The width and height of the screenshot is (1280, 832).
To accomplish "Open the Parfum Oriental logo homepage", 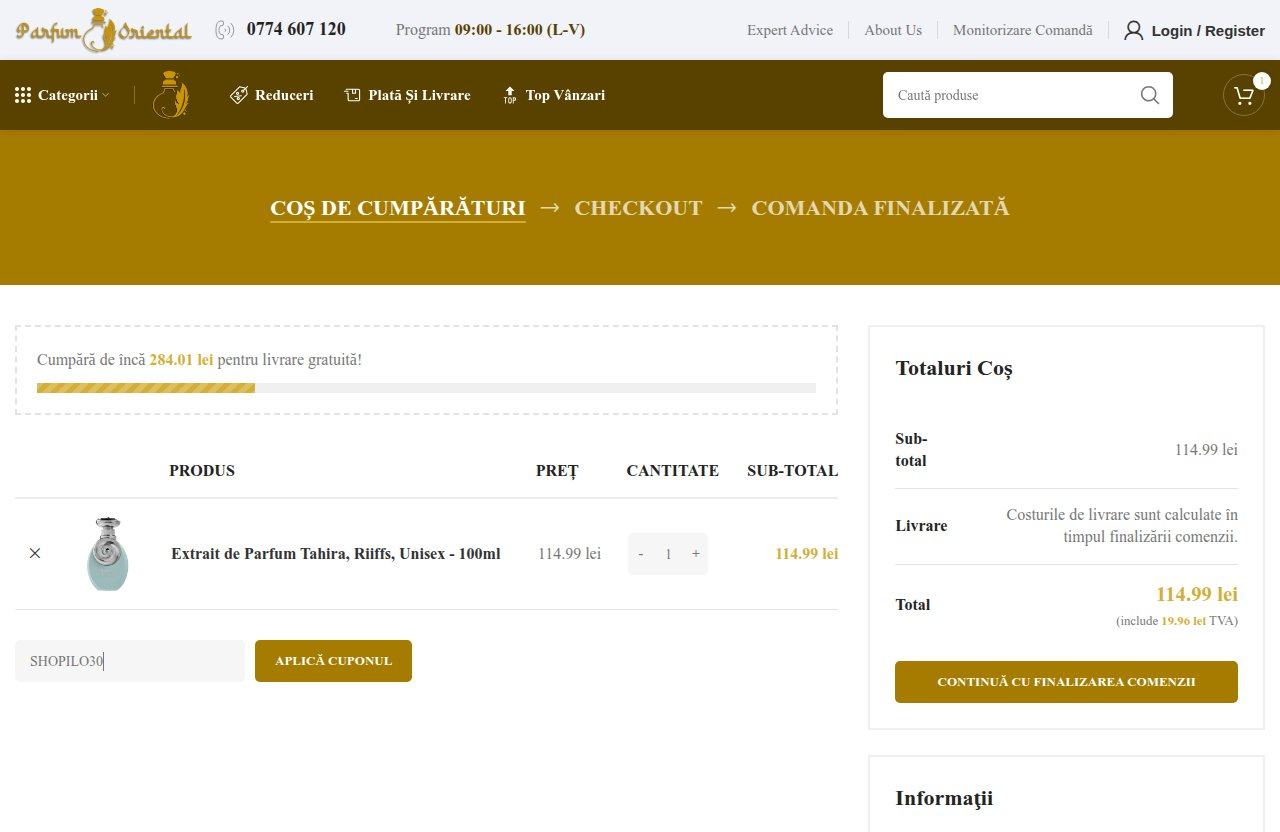I will pyautogui.click(x=103, y=30).
